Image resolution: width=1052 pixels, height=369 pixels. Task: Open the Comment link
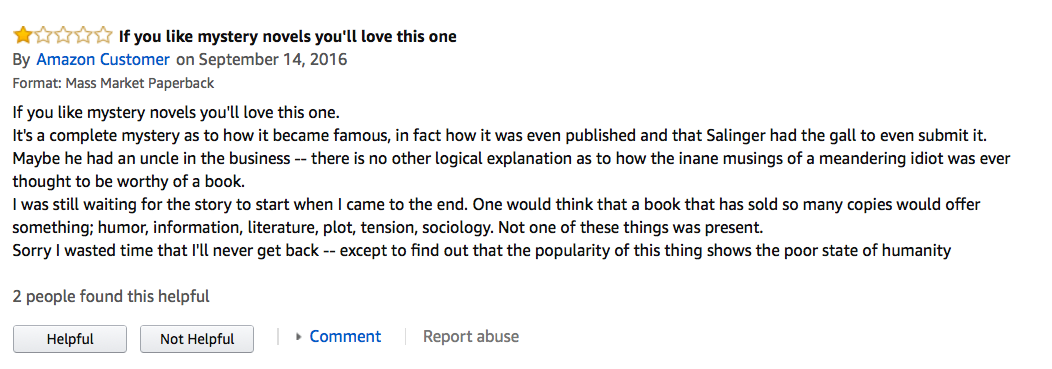coord(345,336)
